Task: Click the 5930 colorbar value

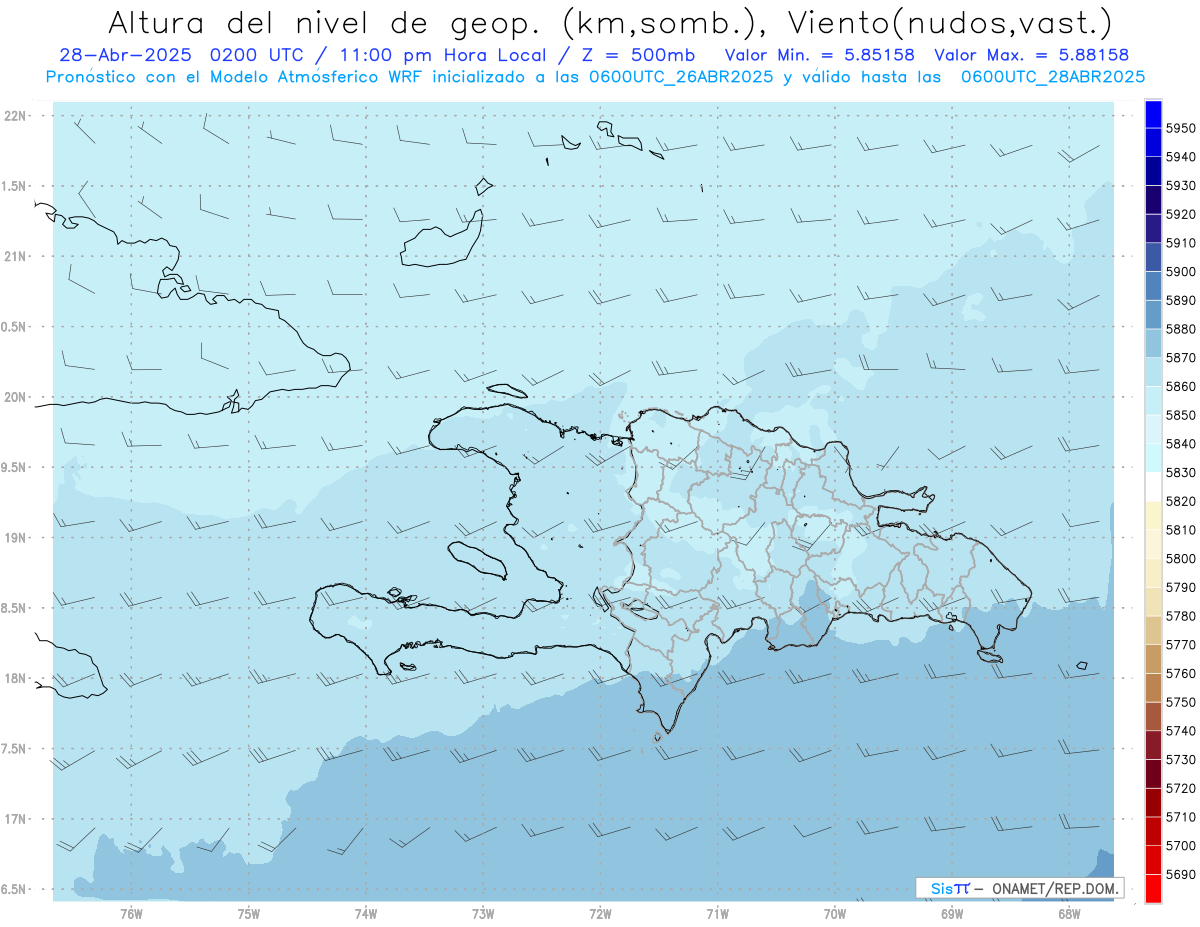Action: (x=1181, y=186)
